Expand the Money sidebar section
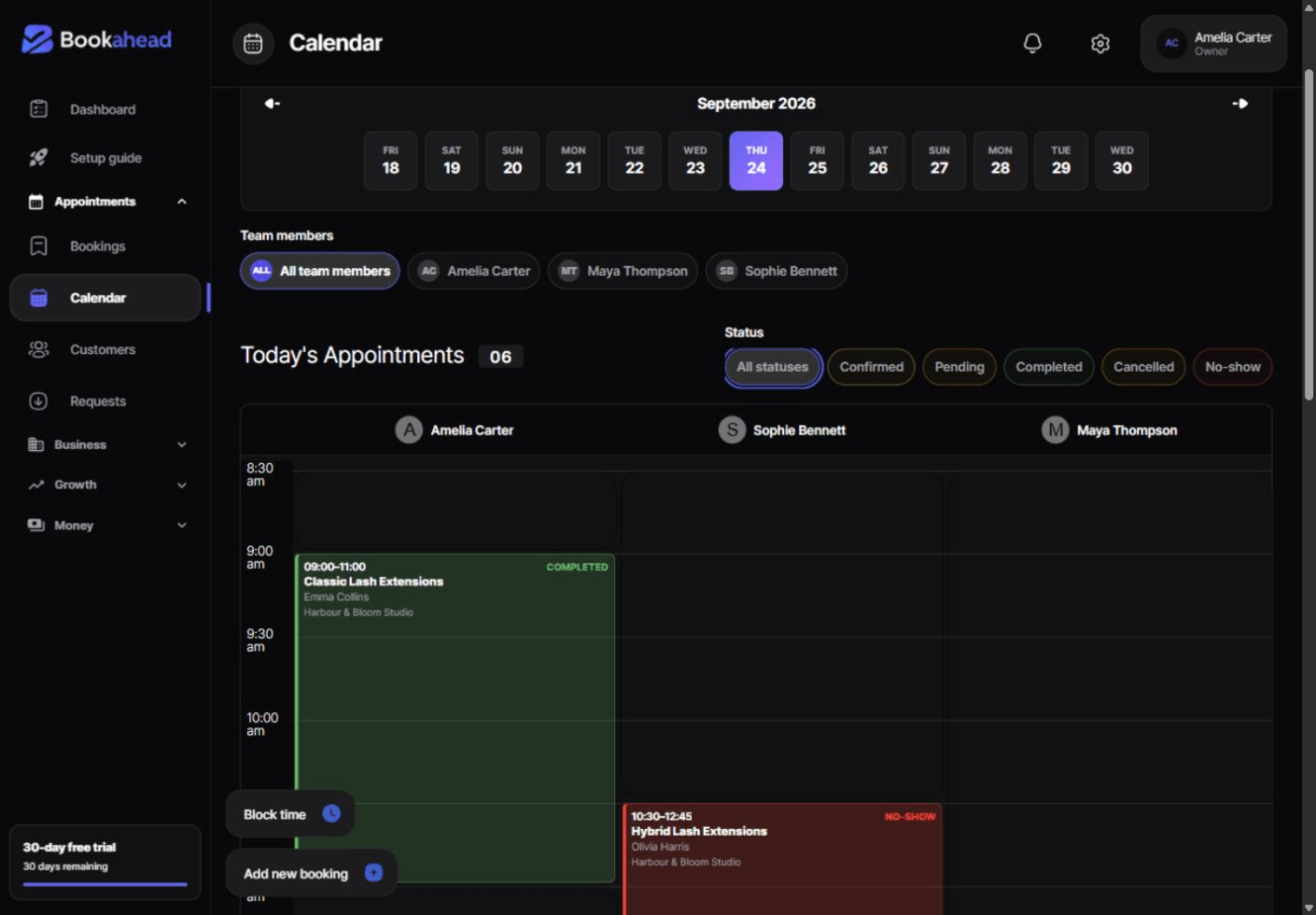This screenshot has width=1316, height=915. coord(182,525)
